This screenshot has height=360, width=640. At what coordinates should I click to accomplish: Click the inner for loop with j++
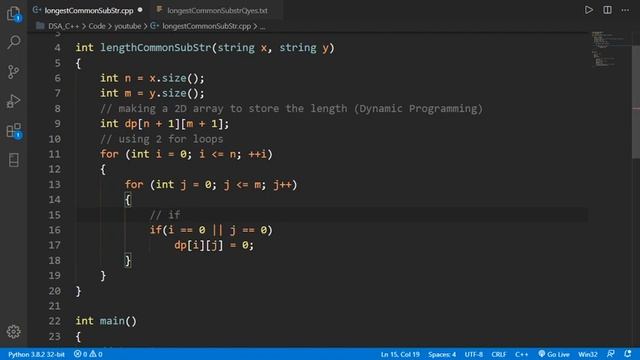[x=211, y=184]
